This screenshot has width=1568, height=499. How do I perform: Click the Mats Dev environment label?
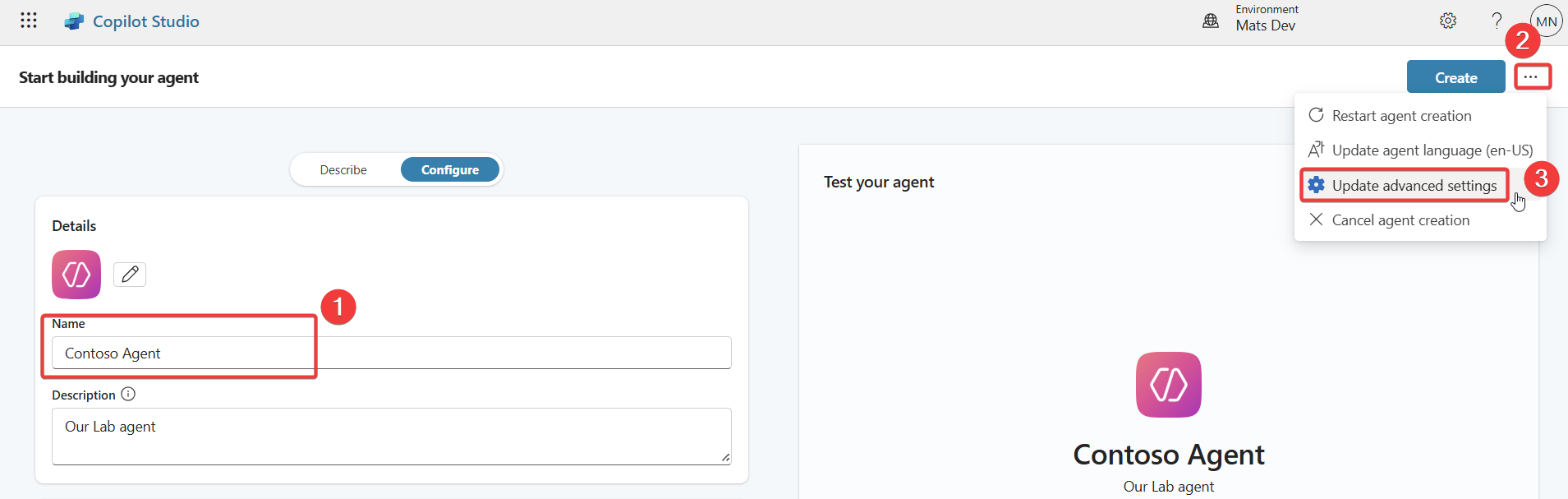(1267, 25)
